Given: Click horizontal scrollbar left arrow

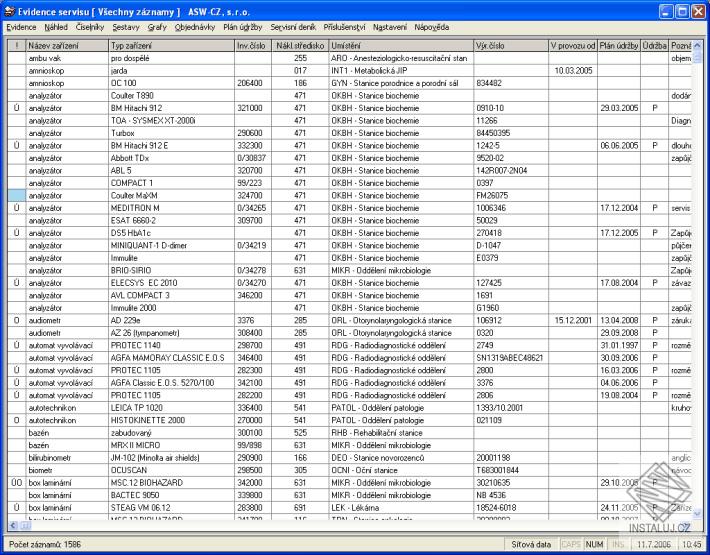Looking at the screenshot, I should [13, 526].
